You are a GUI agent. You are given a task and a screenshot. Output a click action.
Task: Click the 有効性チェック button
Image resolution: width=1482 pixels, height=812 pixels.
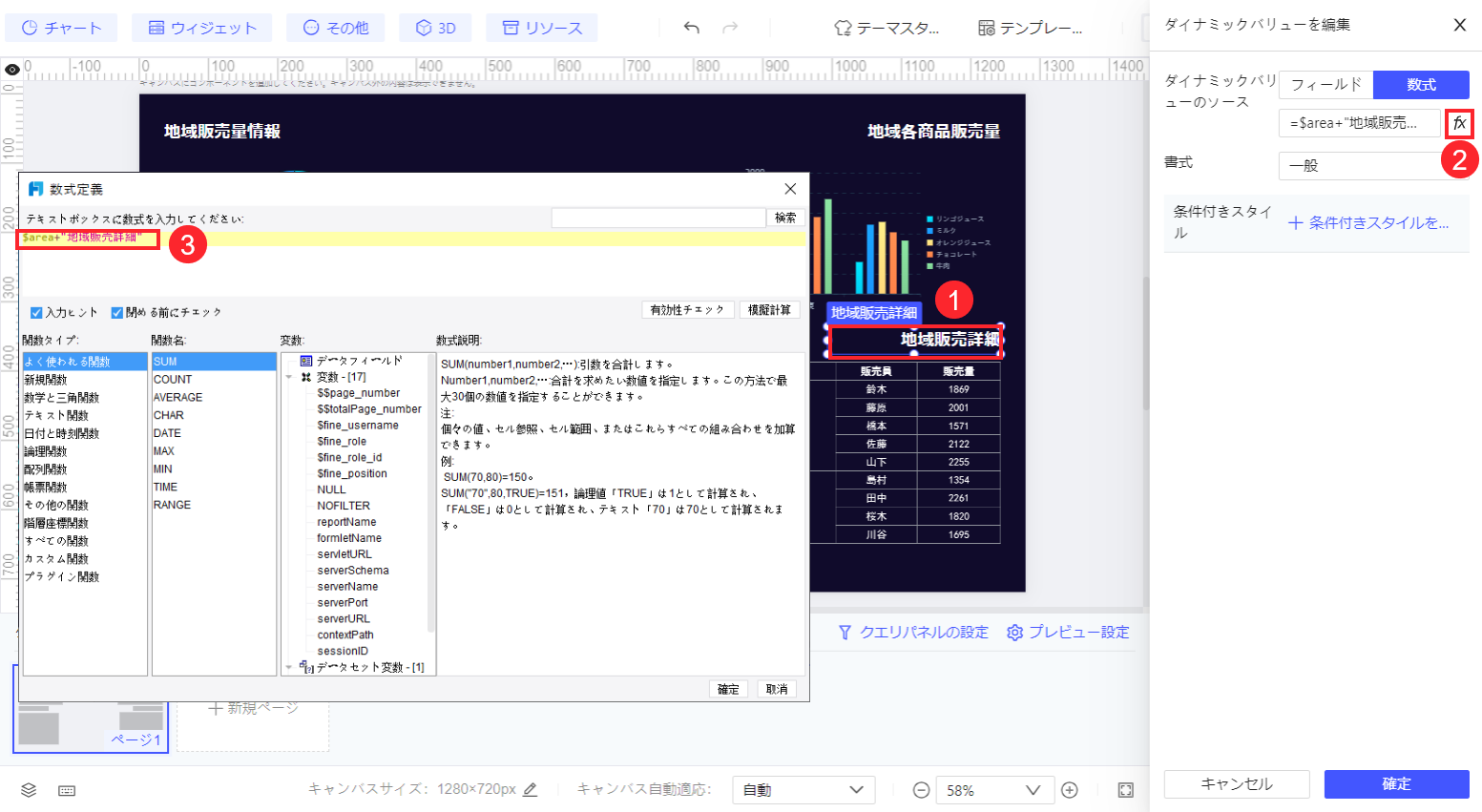[687, 310]
